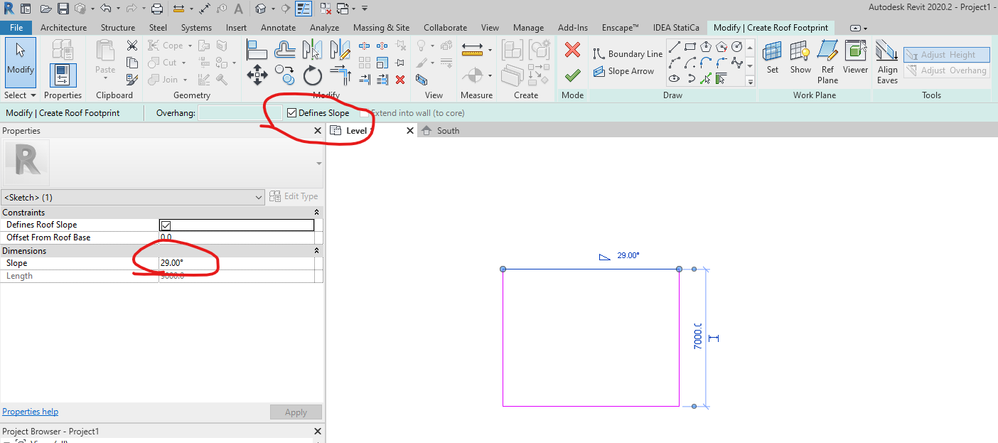Cancel roof sketch with red X in Mode panel

point(572,50)
